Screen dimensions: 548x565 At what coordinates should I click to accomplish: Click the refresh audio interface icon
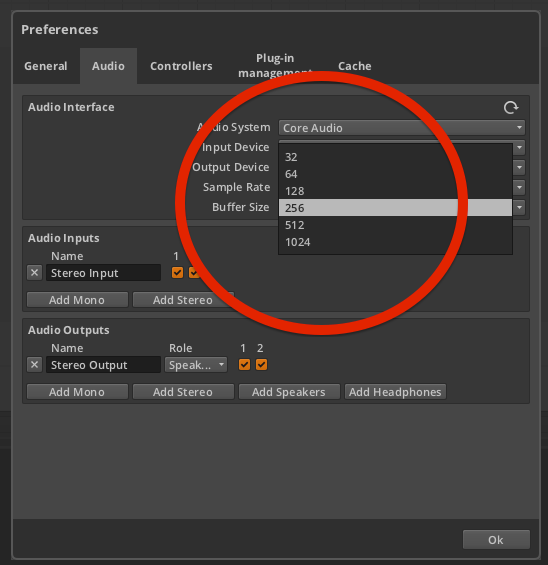tap(511, 107)
